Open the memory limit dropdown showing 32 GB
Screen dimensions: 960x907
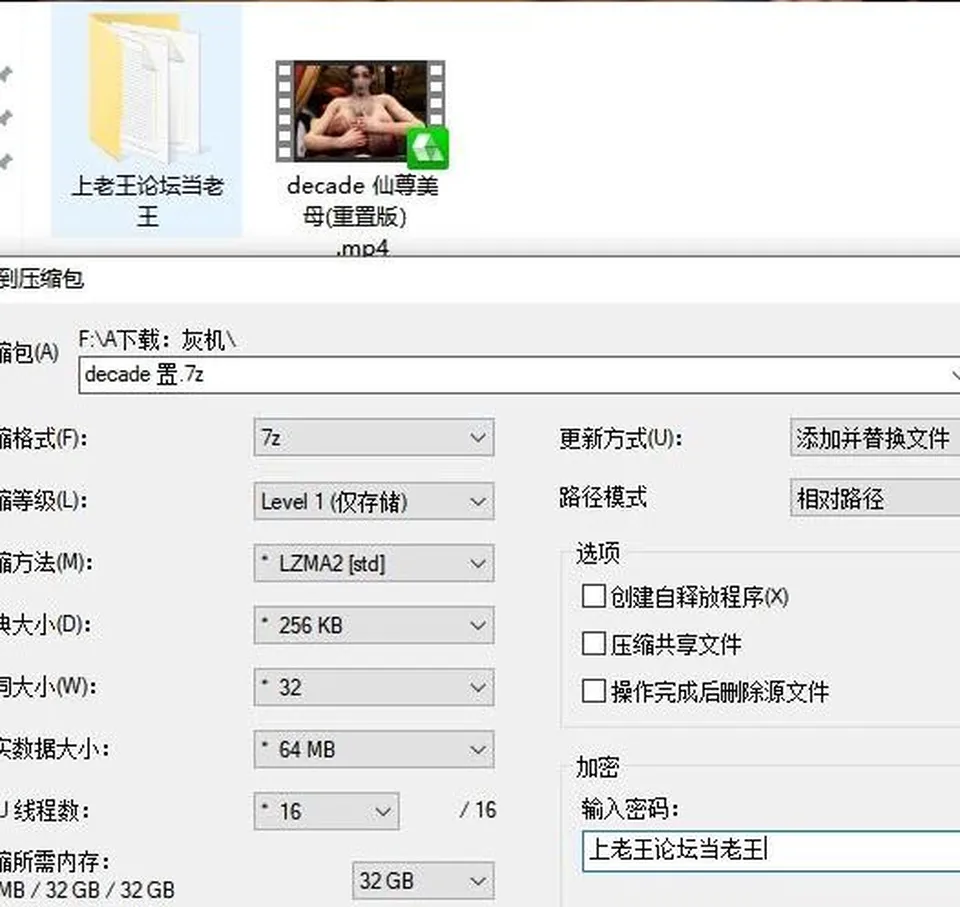click(423, 881)
